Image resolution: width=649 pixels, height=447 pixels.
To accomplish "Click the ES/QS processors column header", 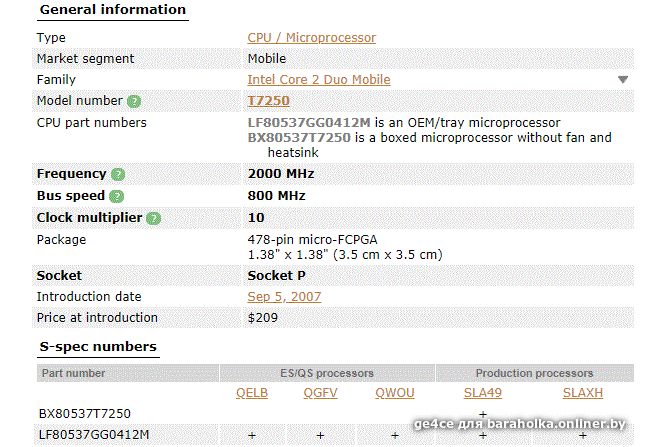I will click(327, 373).
